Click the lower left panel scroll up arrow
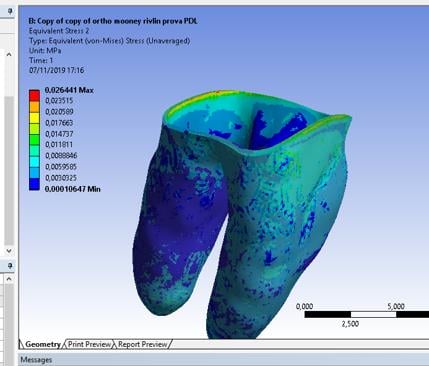This screenshot has height=366, width=429. tap(9, 279)
